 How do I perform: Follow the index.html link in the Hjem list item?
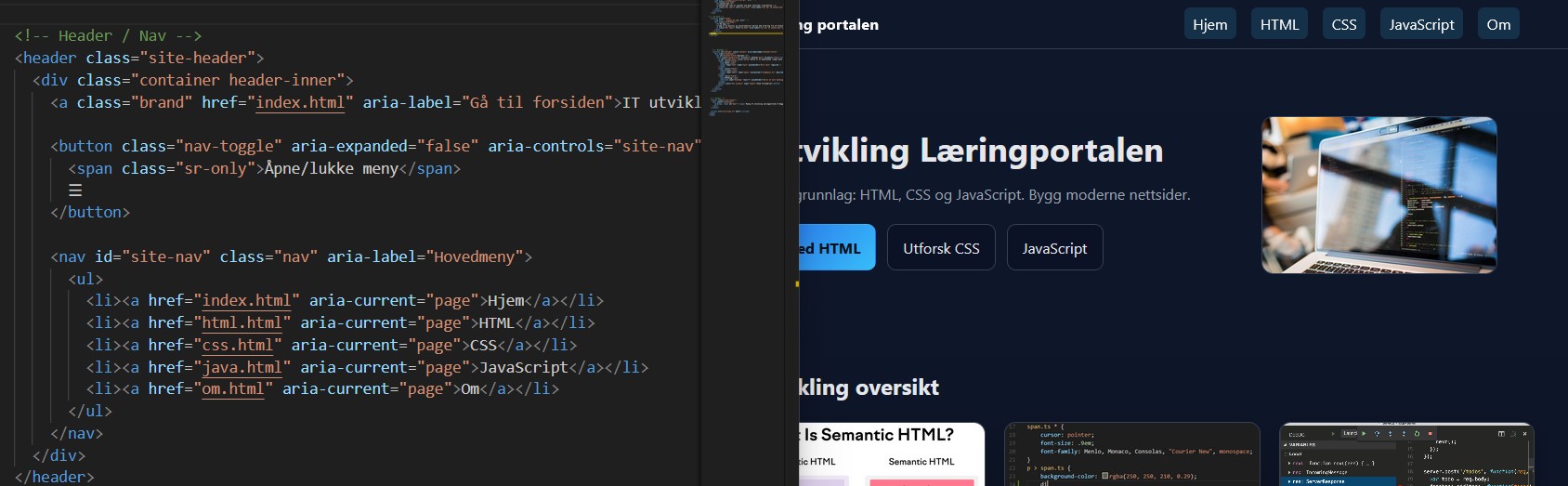coord(246,300)
